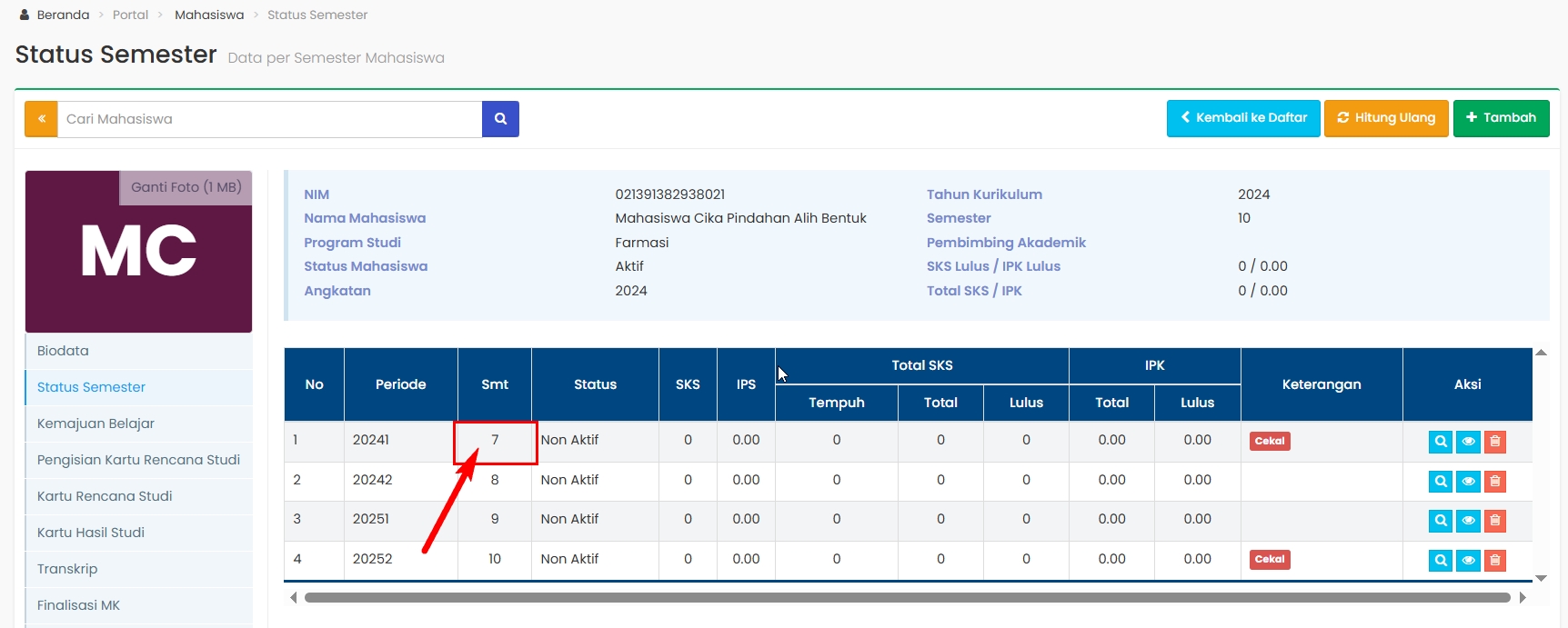Click the blue search magnifier button
The height and width of the screenshot is (628, 1568).
[500, 119]
